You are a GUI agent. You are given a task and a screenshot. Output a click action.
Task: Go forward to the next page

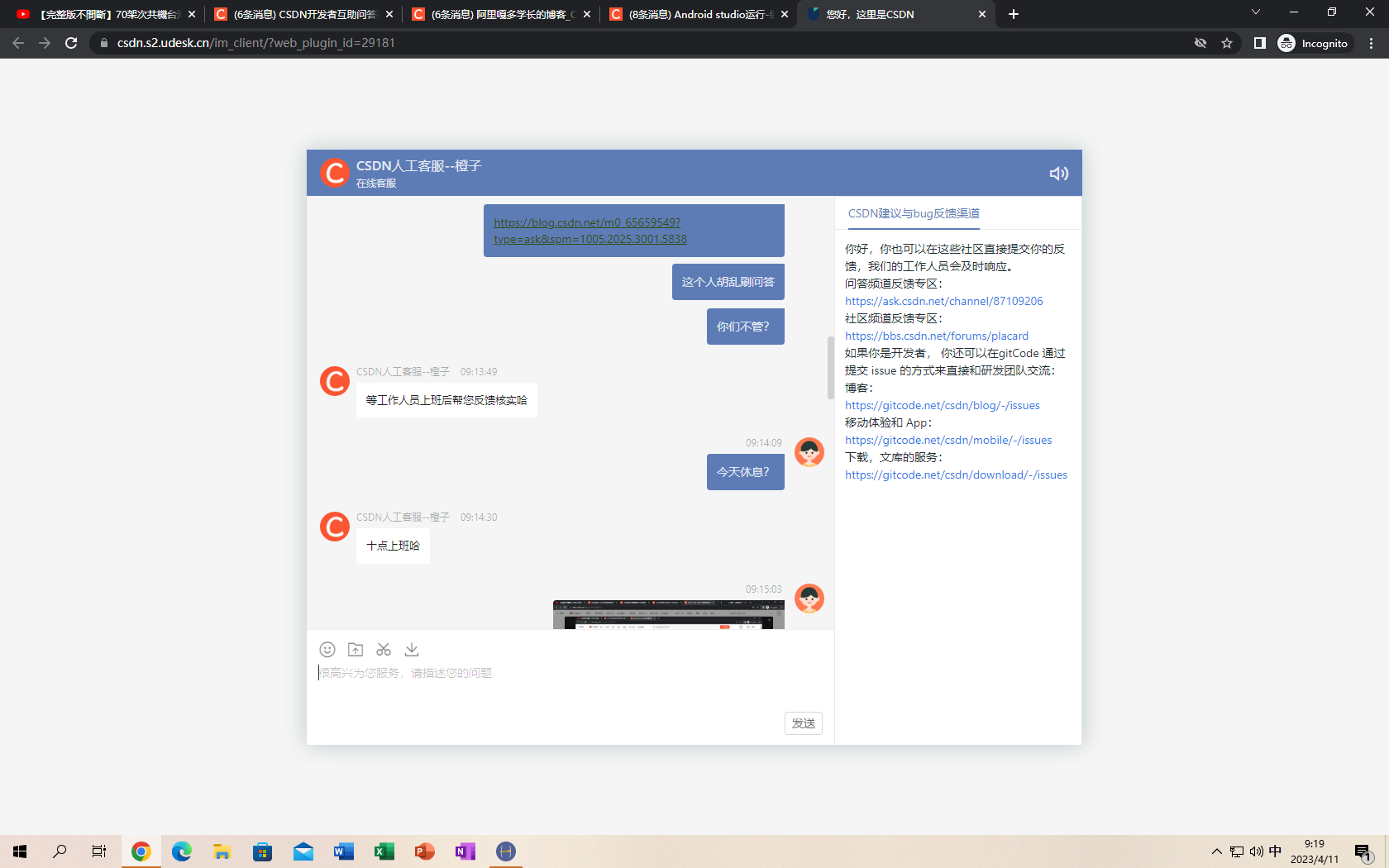45,43
